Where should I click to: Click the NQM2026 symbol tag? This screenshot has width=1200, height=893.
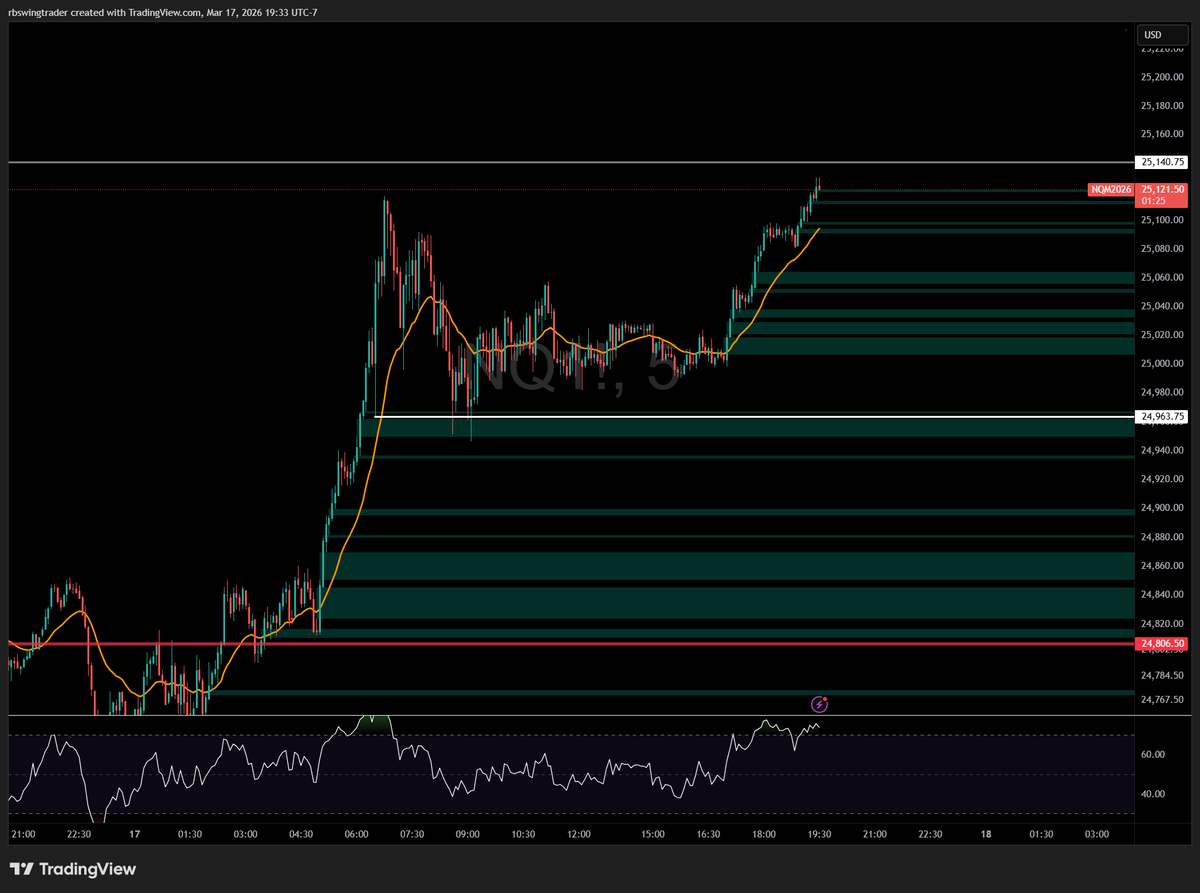coord(1111,189)
